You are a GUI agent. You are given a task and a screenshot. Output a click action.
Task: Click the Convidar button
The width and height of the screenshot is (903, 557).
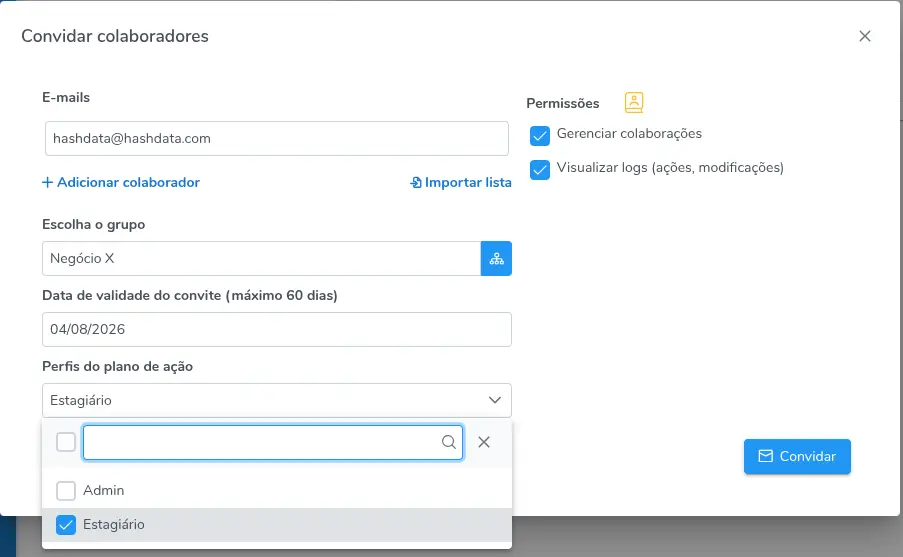pos(797,457)
